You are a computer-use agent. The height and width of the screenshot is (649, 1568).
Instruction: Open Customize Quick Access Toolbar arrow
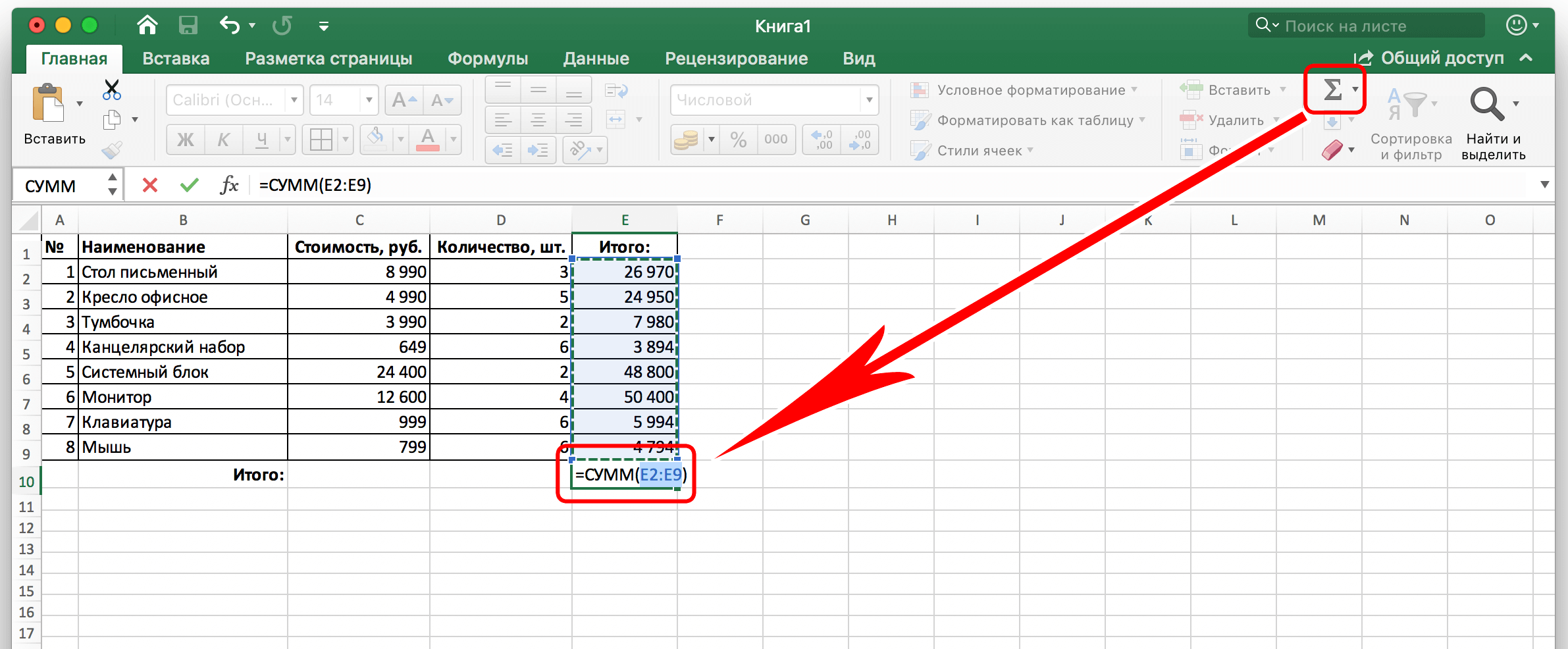tap(323, 26)
